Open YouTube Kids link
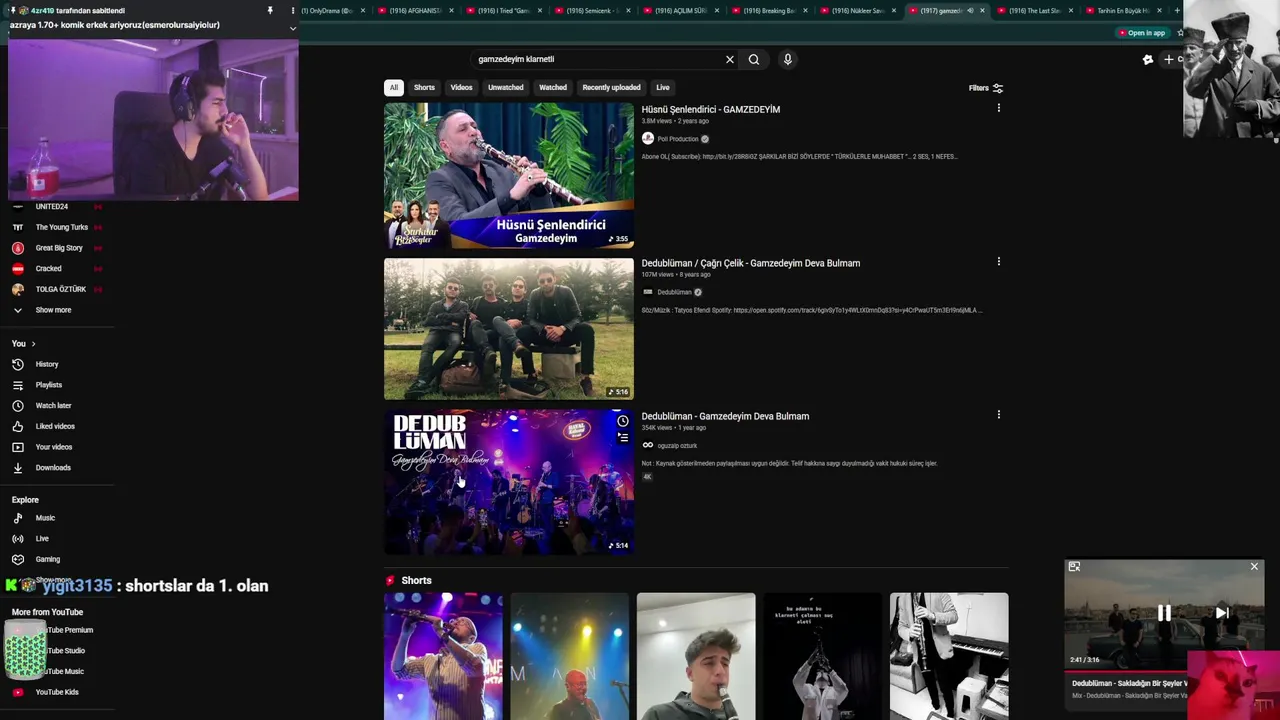The width and height of the screenshot is (1280, 720). [57, 692]
